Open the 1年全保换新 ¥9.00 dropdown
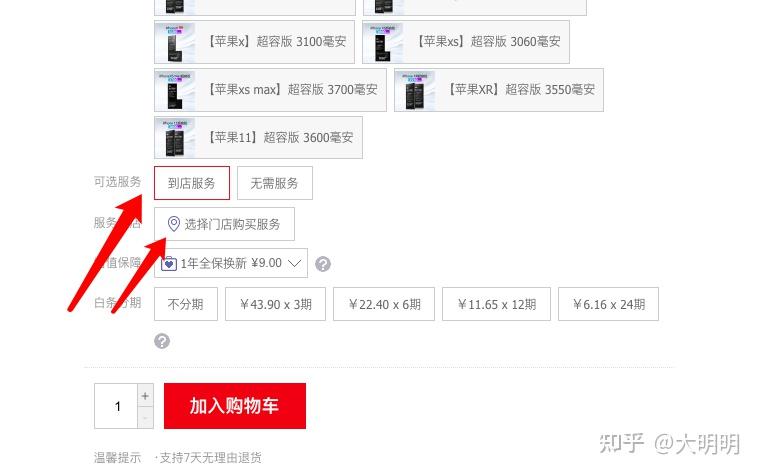759x475 pixels. pos(231,263)
